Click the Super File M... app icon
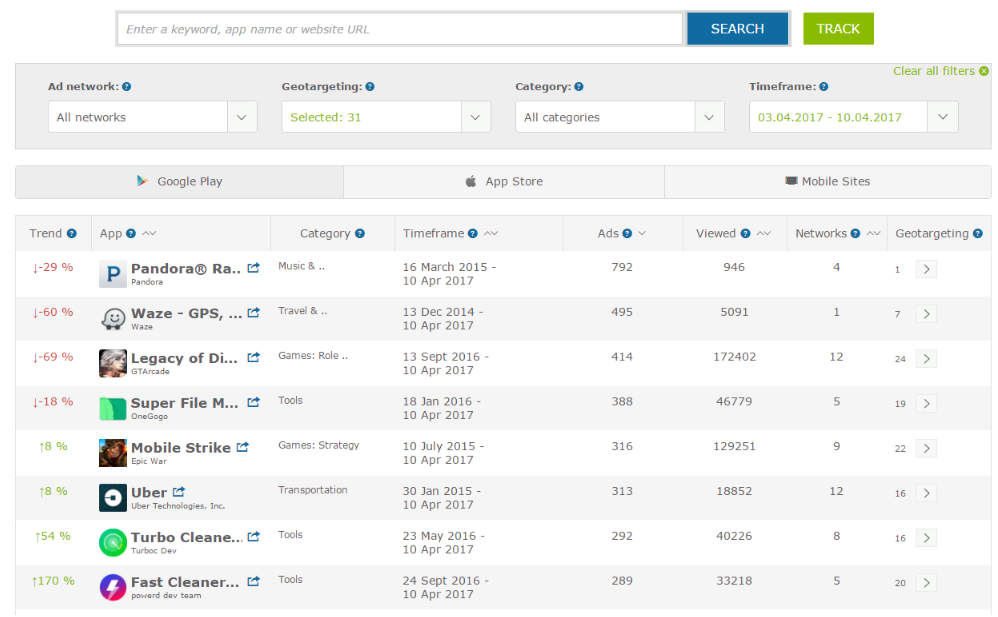Image resolution: width=998 pixels, height=617 pixels. click(113, 409)
